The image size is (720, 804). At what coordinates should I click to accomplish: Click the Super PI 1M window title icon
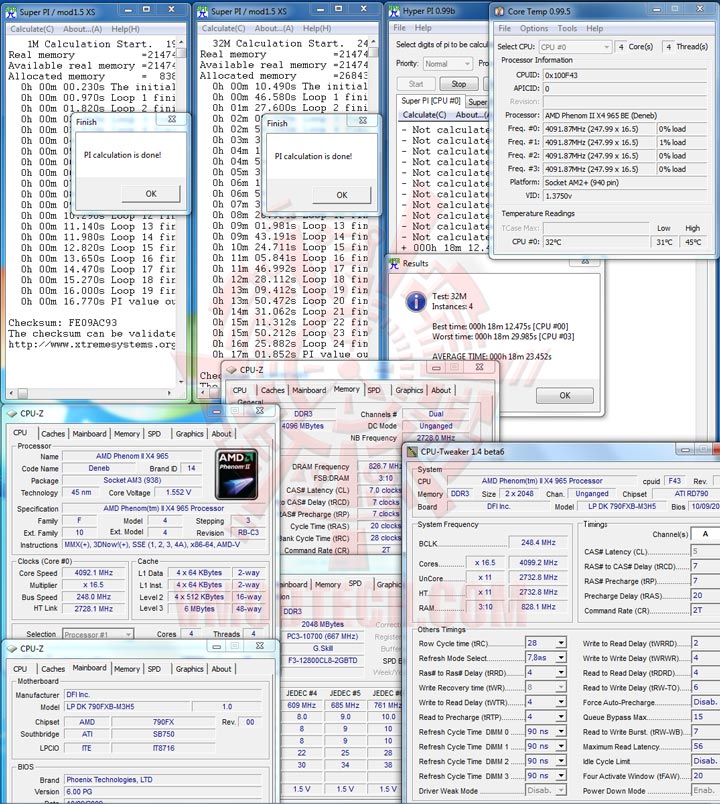coord(11,12)
